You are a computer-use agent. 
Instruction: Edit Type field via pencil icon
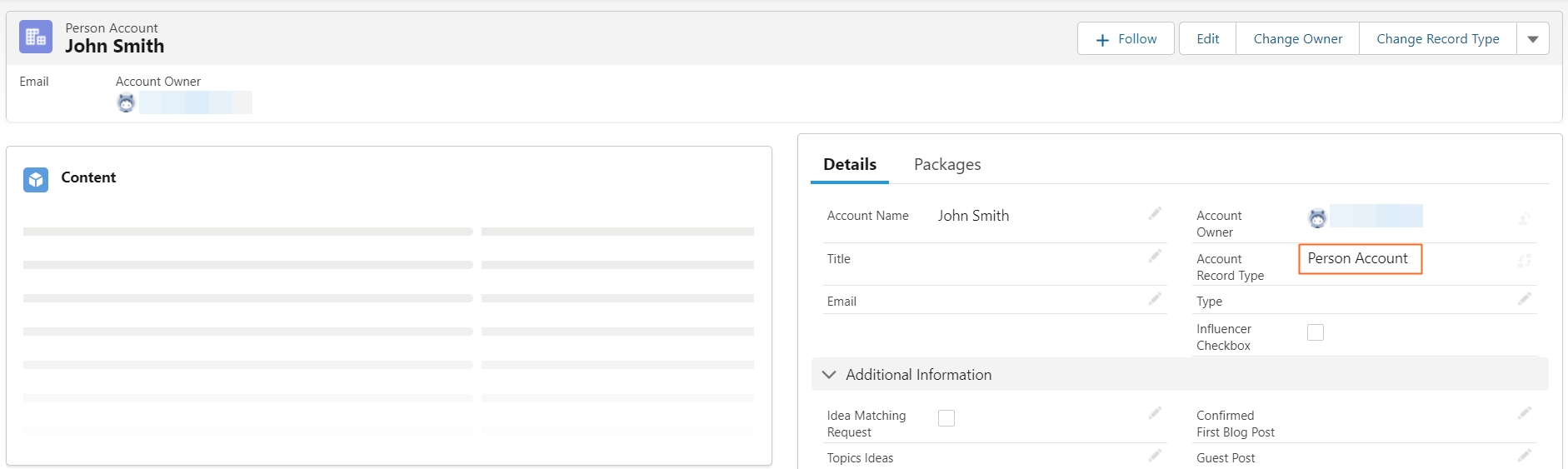pyautogui.click(x=1525, y=299)
